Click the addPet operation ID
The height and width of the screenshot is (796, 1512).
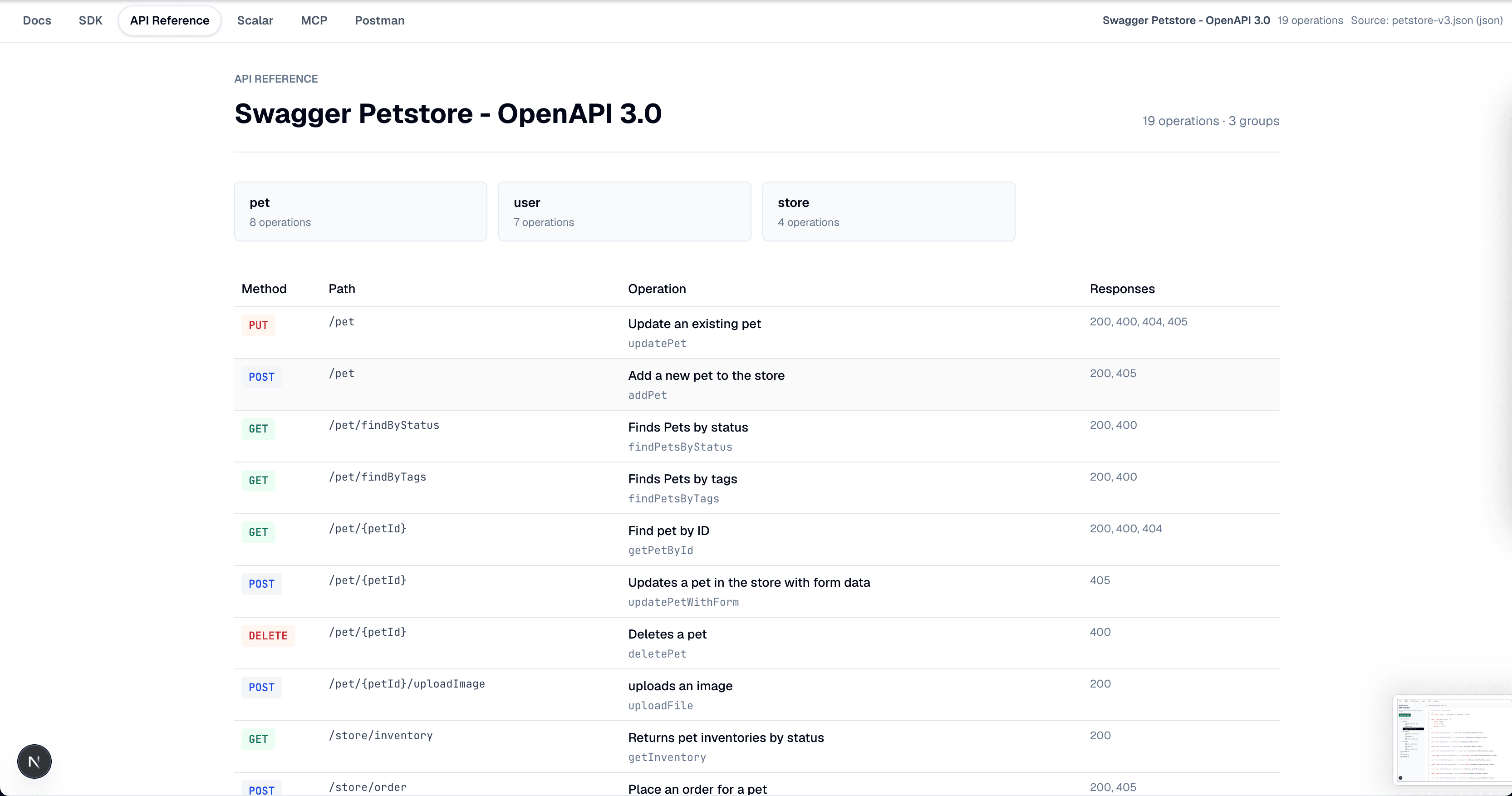click(x=648, y=395)
